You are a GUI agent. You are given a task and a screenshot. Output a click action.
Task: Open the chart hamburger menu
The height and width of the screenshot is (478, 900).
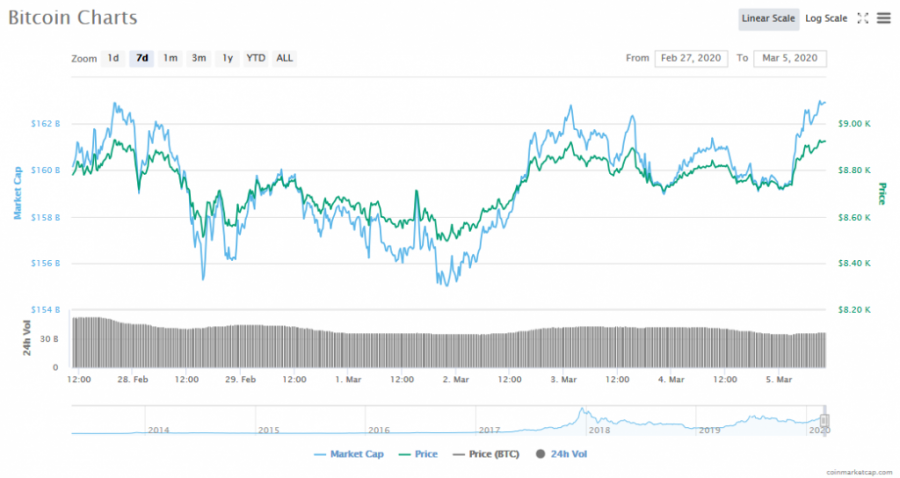pos(883,18)
